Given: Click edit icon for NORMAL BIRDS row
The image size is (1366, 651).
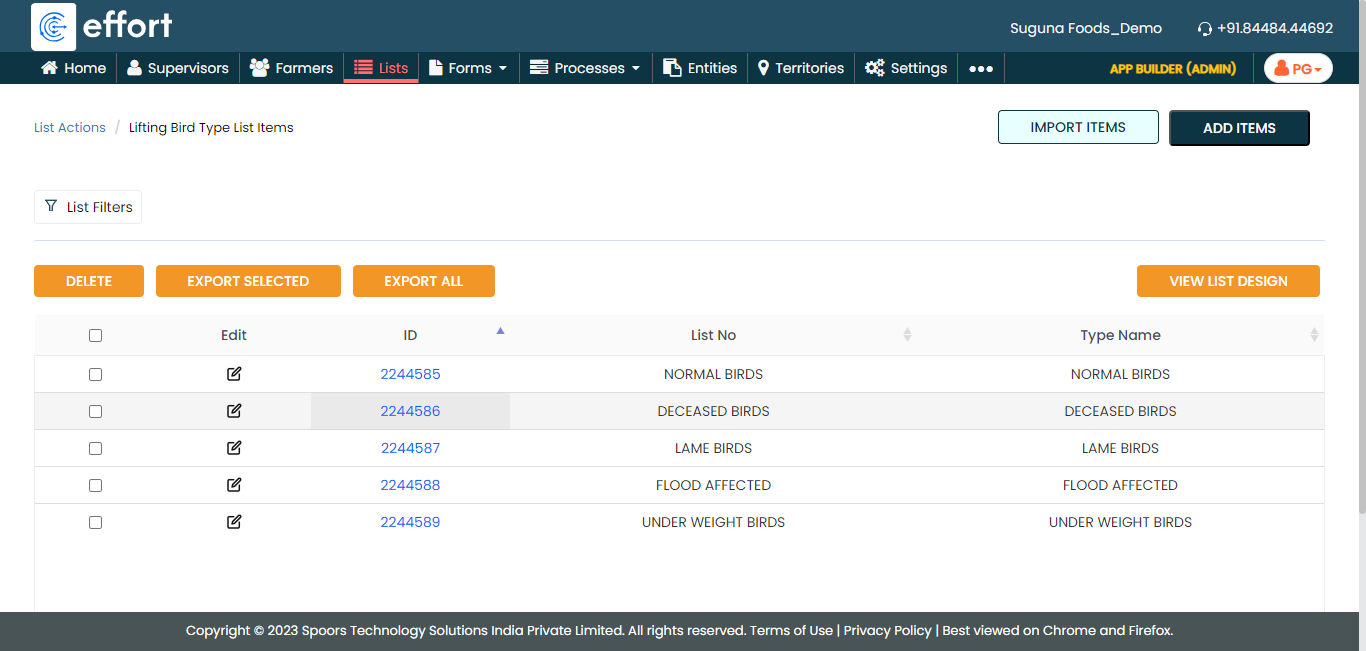Looking at the screenshot, I should point(234,374).
